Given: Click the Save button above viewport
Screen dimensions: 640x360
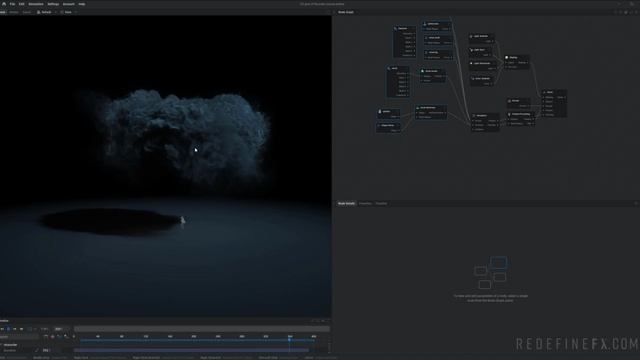Looking at the screenshot, I should 66,12.
